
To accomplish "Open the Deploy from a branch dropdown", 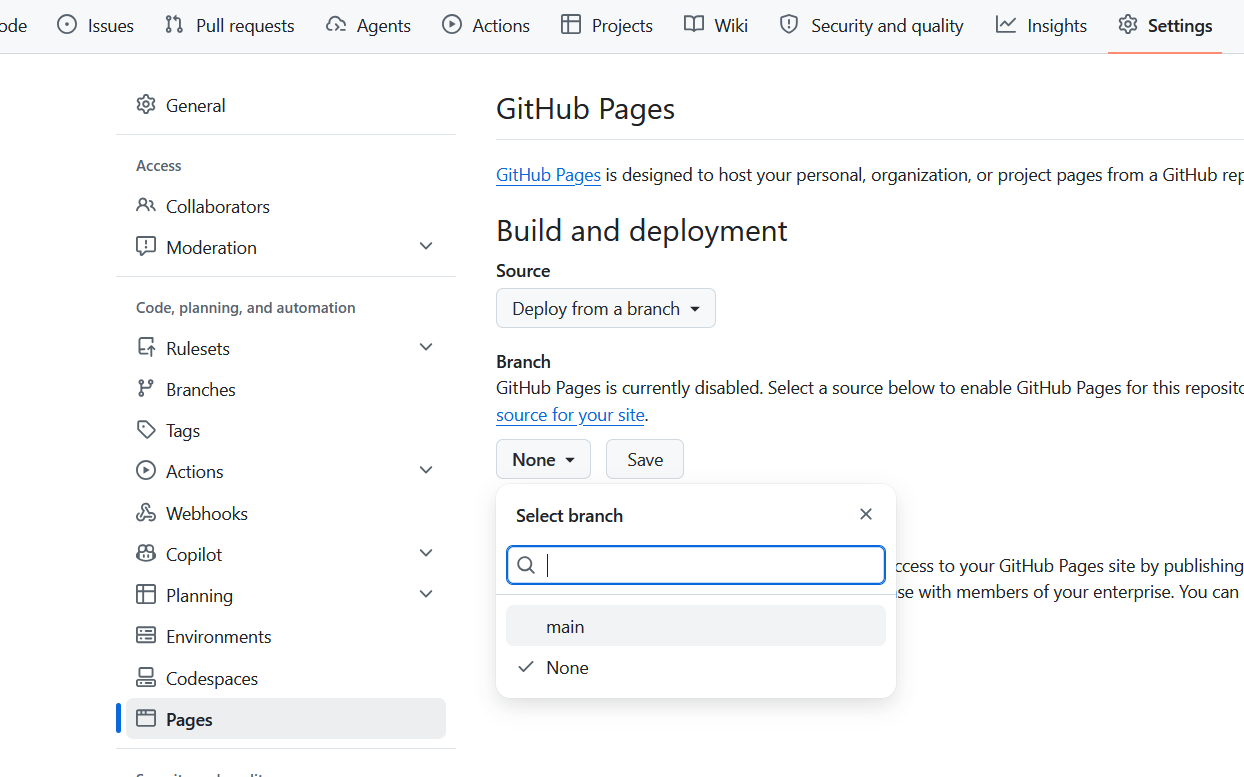I will pyautogui.click(x=606, y=308).
